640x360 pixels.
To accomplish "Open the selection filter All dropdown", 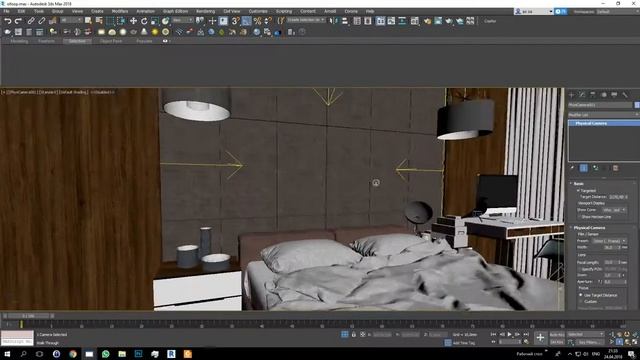I will point(71,20).
